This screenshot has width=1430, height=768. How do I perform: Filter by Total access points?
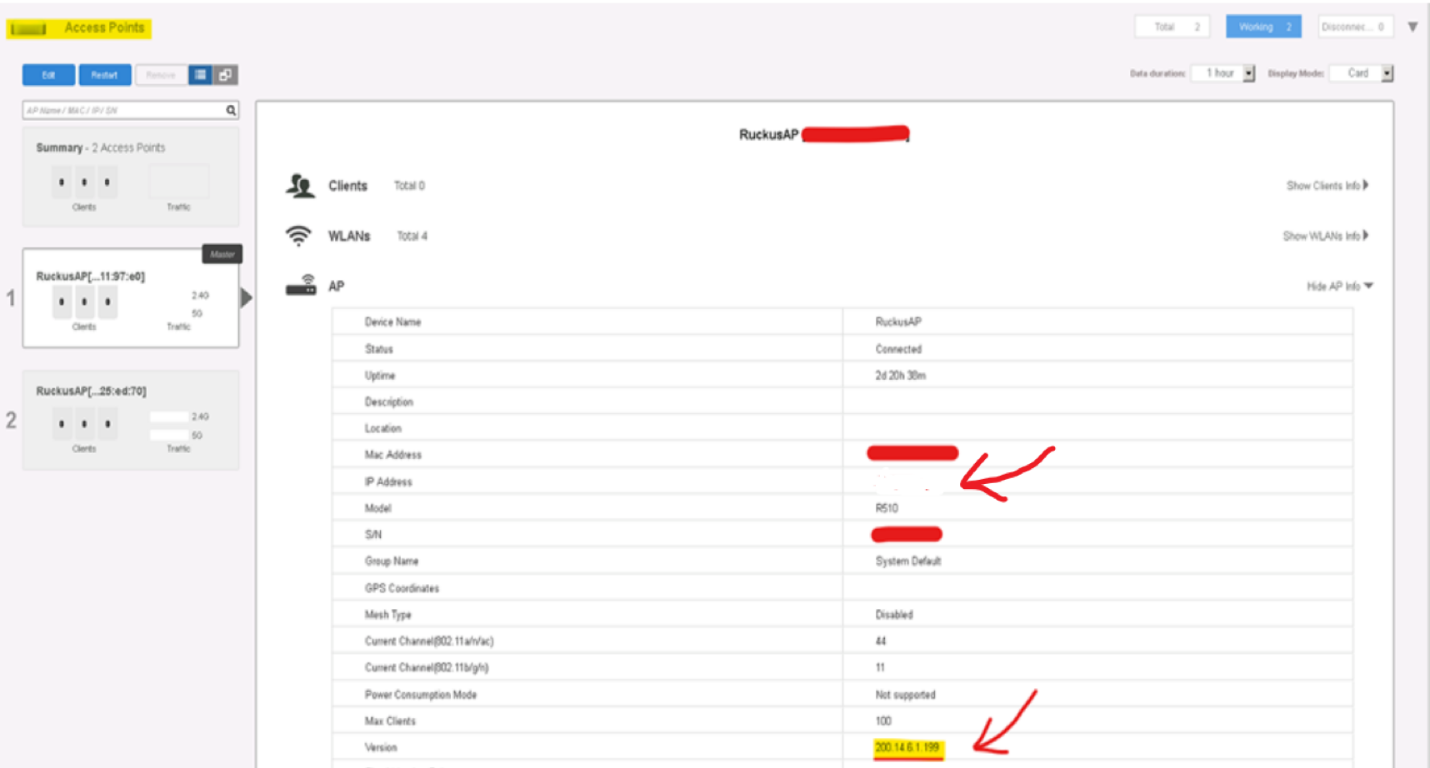tap(1172, 27)
